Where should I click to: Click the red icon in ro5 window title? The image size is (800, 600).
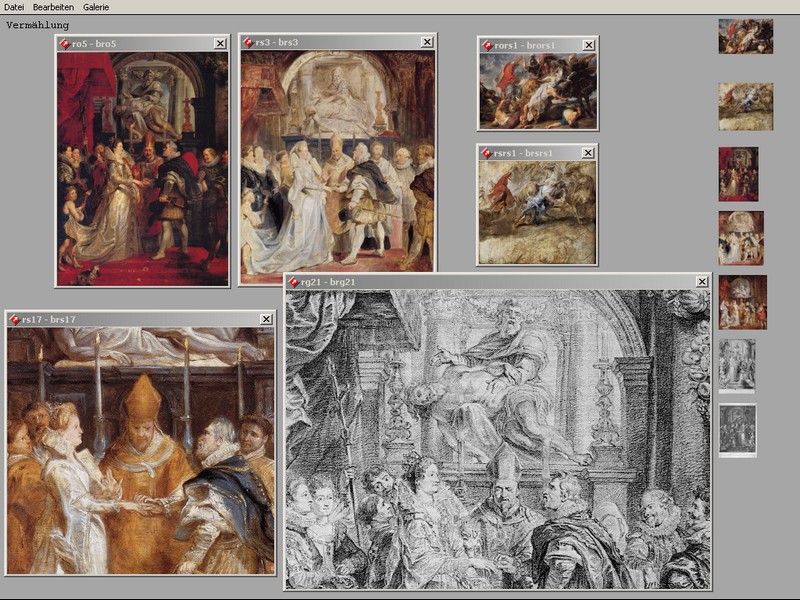(65, 43)
